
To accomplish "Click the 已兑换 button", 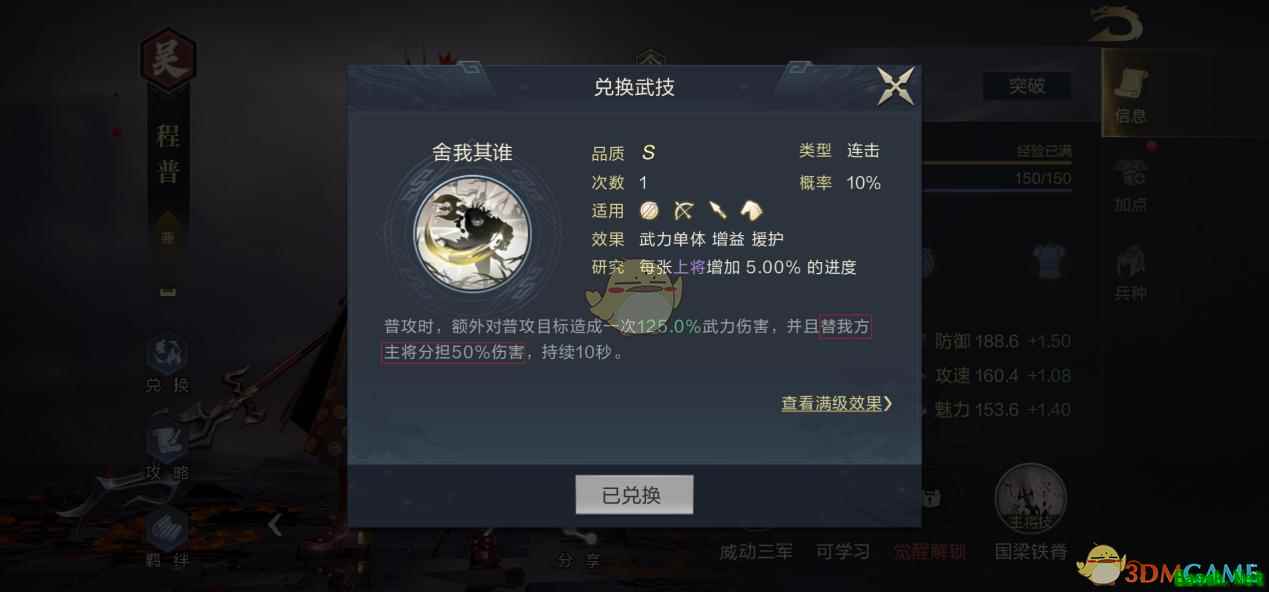I will point(634,495).
